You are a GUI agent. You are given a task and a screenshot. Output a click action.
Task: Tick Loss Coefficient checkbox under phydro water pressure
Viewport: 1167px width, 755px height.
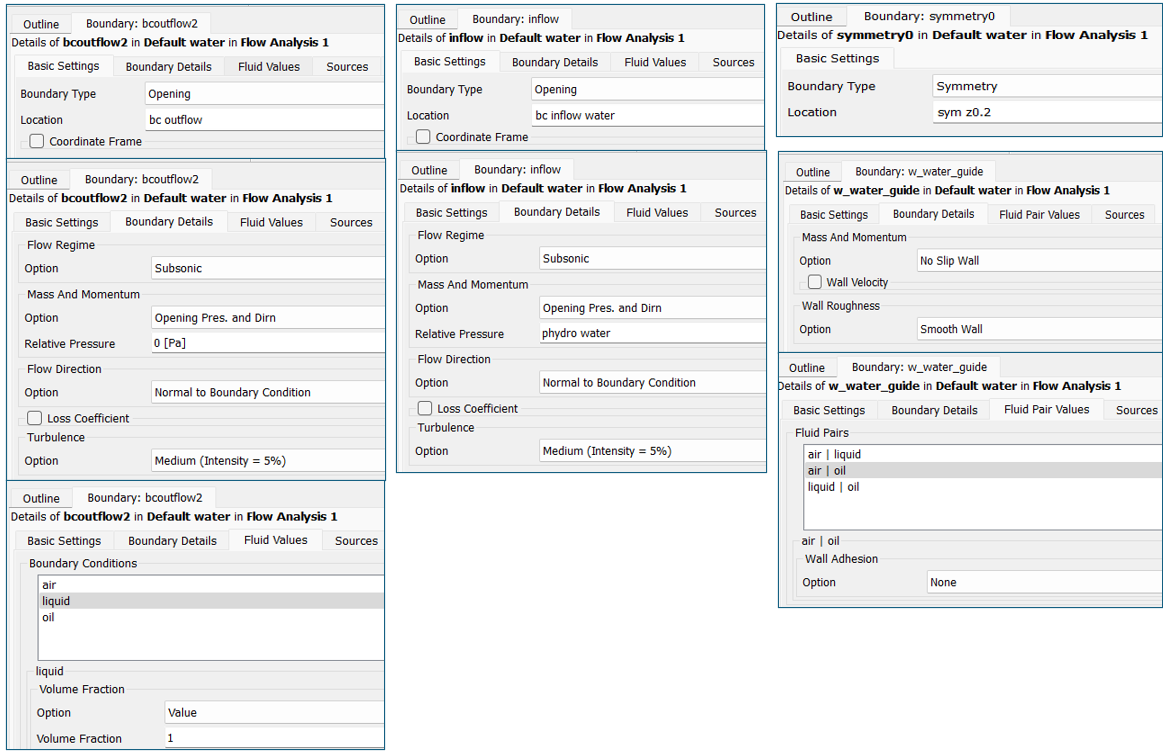424,408
